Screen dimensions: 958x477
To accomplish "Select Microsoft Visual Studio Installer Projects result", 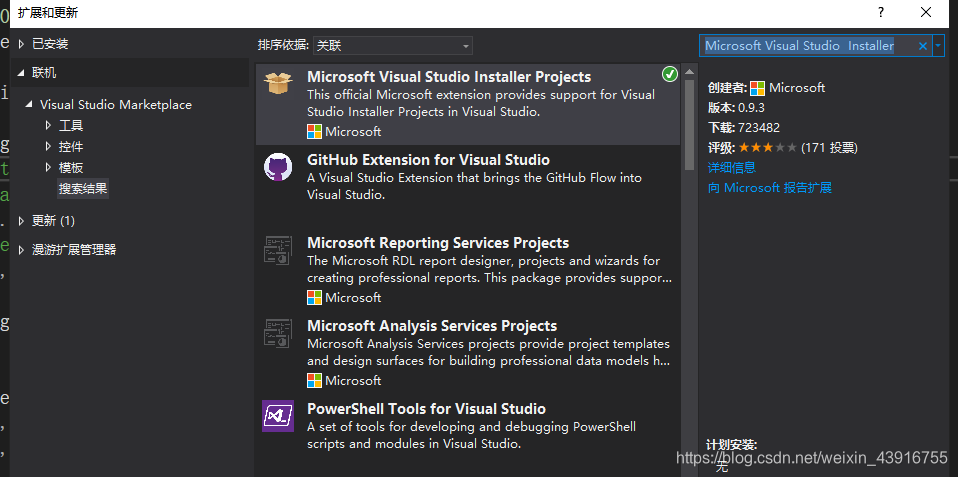I will [467, 103].
